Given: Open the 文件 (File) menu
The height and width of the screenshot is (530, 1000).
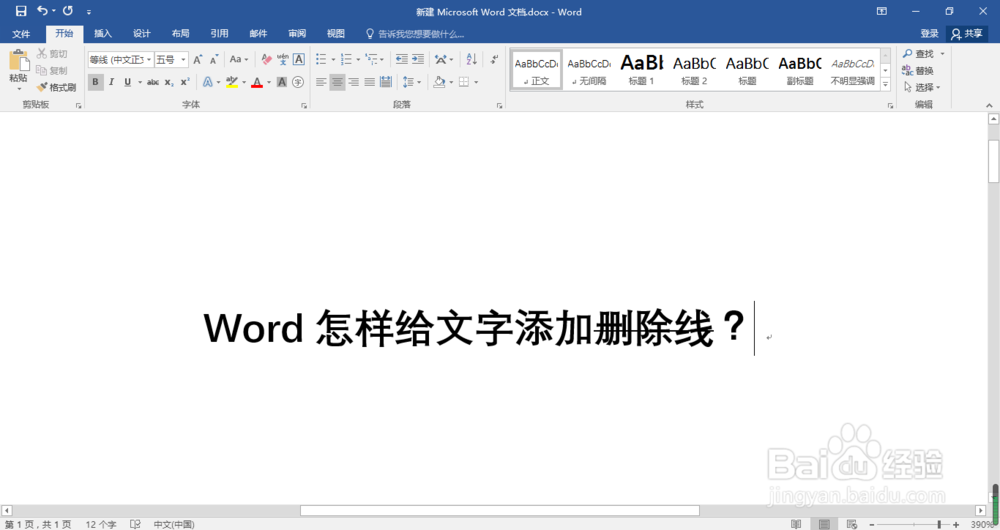Looking at the screenshot, I should 21,34.
